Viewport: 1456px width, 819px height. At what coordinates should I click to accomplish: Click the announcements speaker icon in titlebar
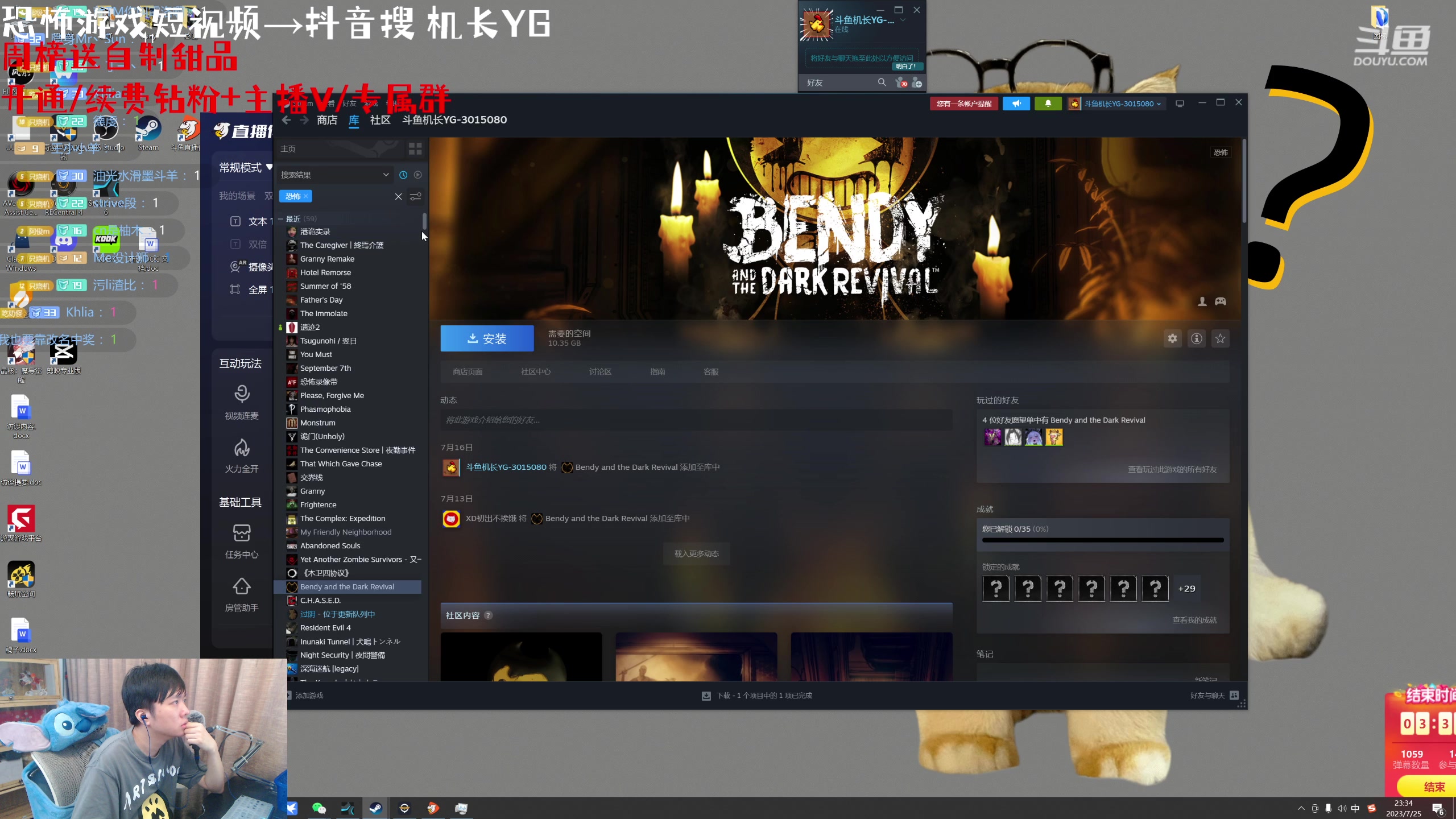(x=1016, y=104)
